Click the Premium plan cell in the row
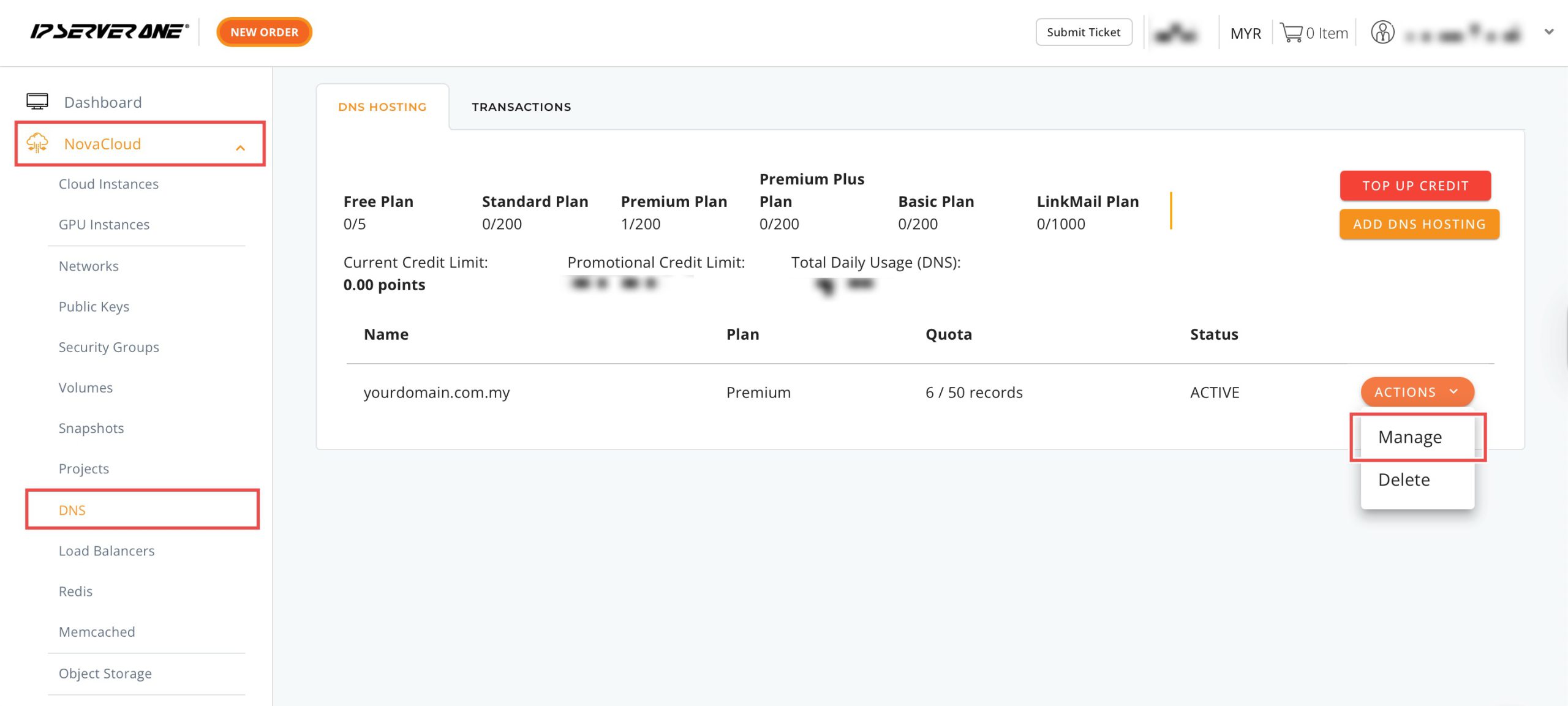Image resolution: width=1568 pixels, height=706 pixels. point(758,392)
